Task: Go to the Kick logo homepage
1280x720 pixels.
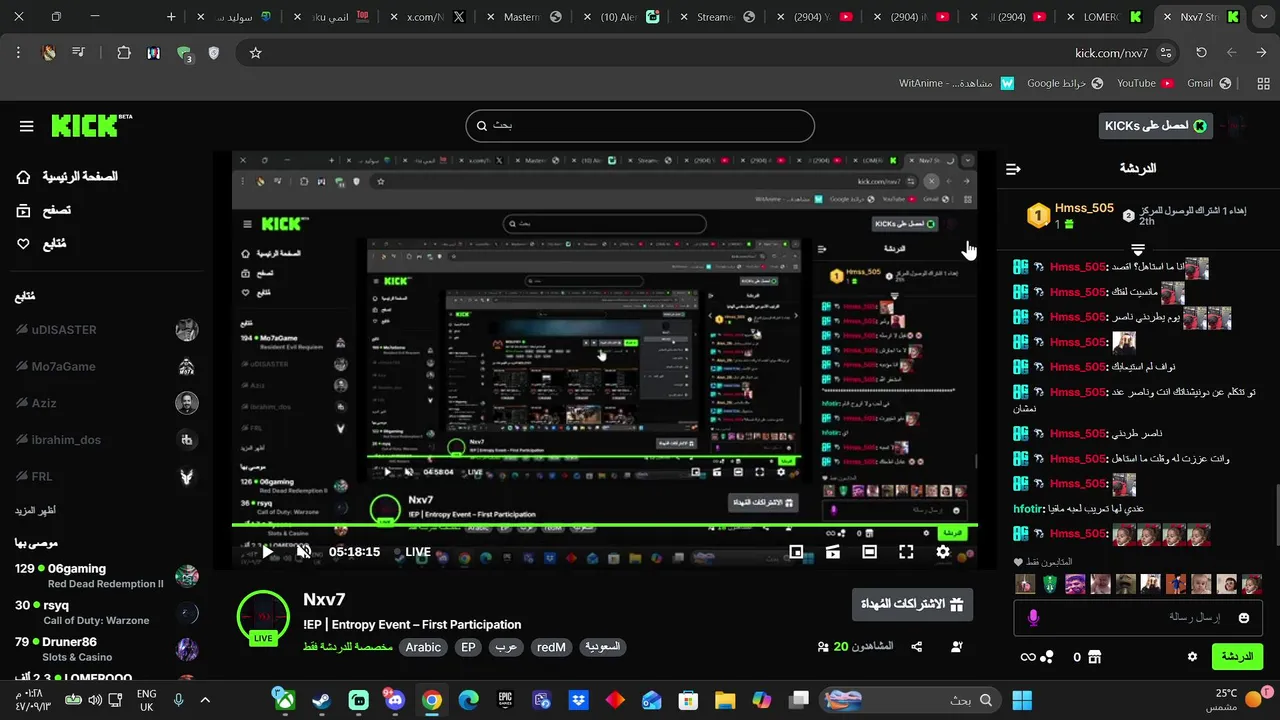Action: pos(91,125)
